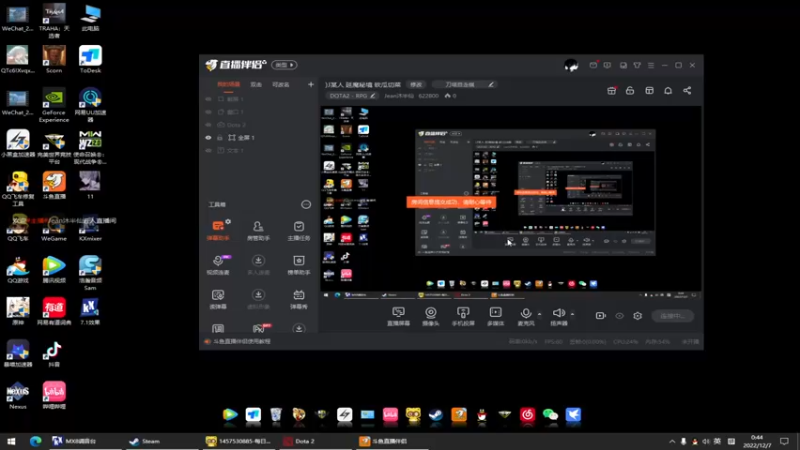This screenshot has width=800, height=450.
Task: Add 手机投屏 phone cast source
Action: click(463, 316)
